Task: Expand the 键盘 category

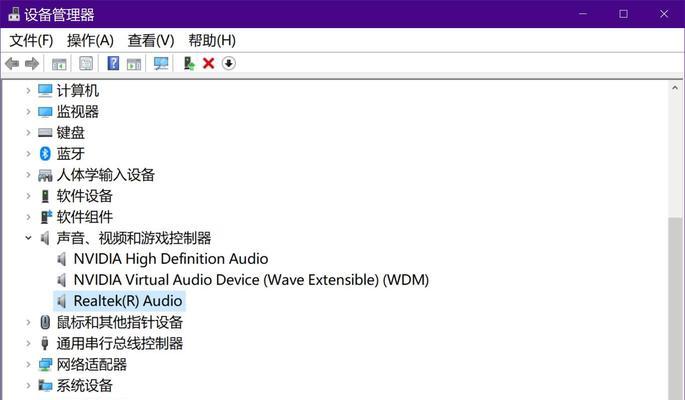Action: (x=28, y=132)
